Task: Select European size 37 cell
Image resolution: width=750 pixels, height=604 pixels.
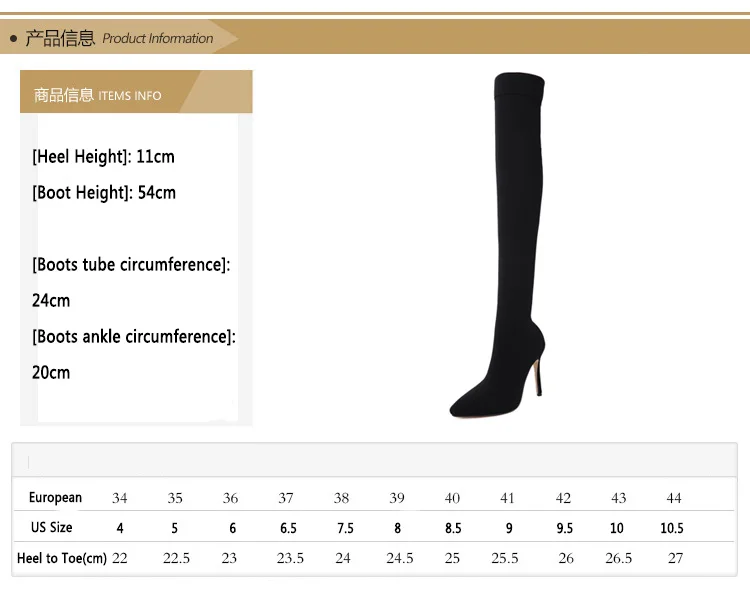Action: [x=286, y=498]
